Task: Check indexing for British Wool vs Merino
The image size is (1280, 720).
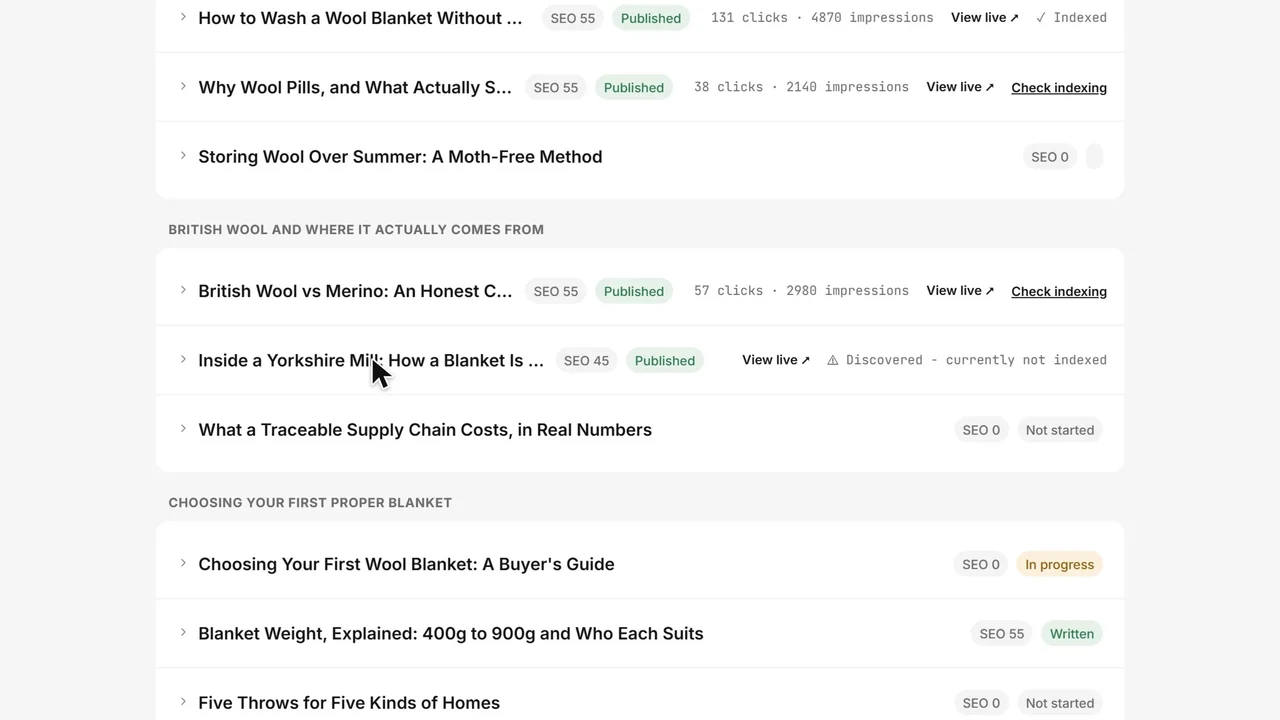Action: pos(1059,291)
